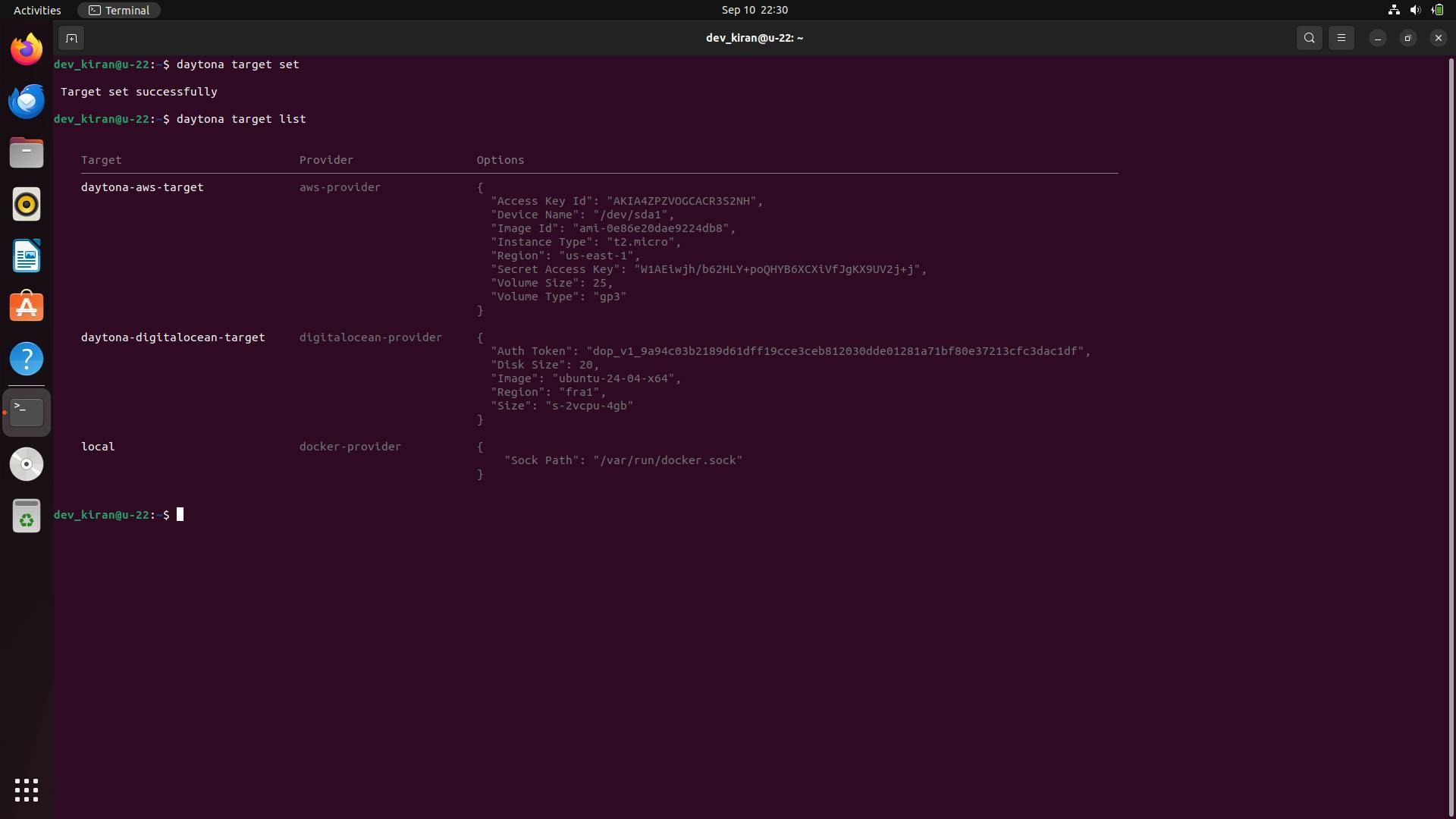
Task: Open the Files manager in the dock
Action: point(27,152)
